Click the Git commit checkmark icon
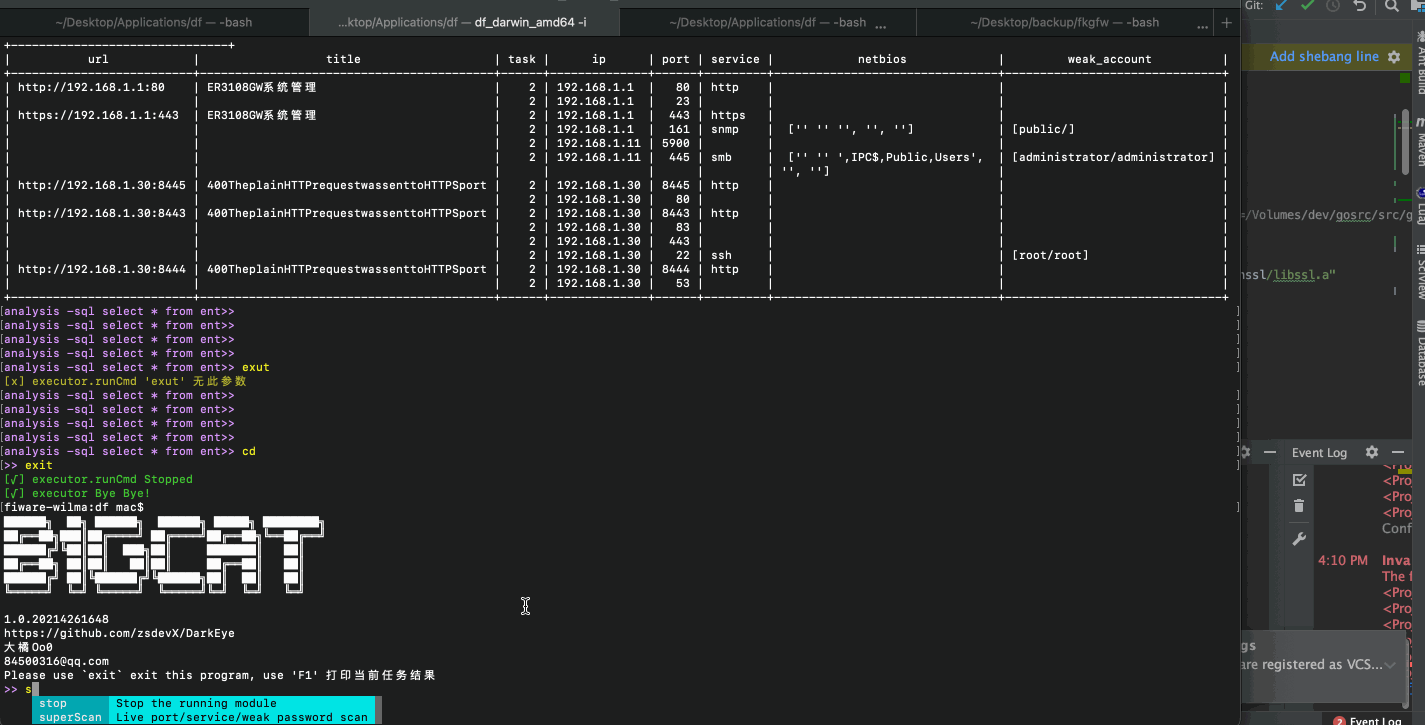The image size is (1425, 725). pyautogui.click(x=1308, y=6)
